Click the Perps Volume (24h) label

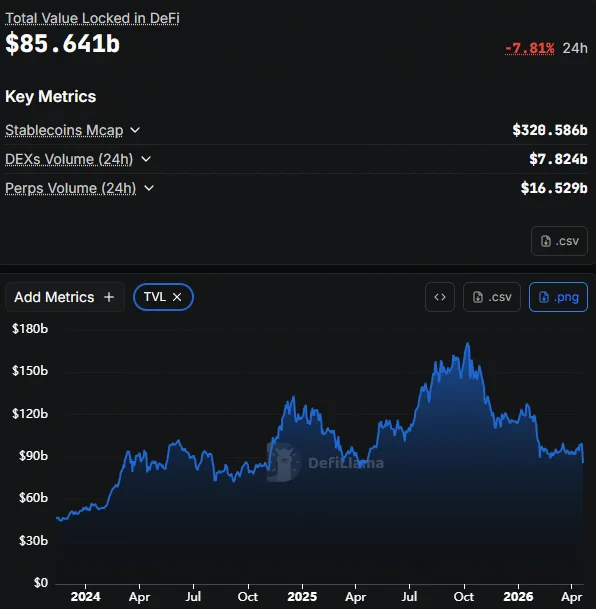tap(70, 188)
